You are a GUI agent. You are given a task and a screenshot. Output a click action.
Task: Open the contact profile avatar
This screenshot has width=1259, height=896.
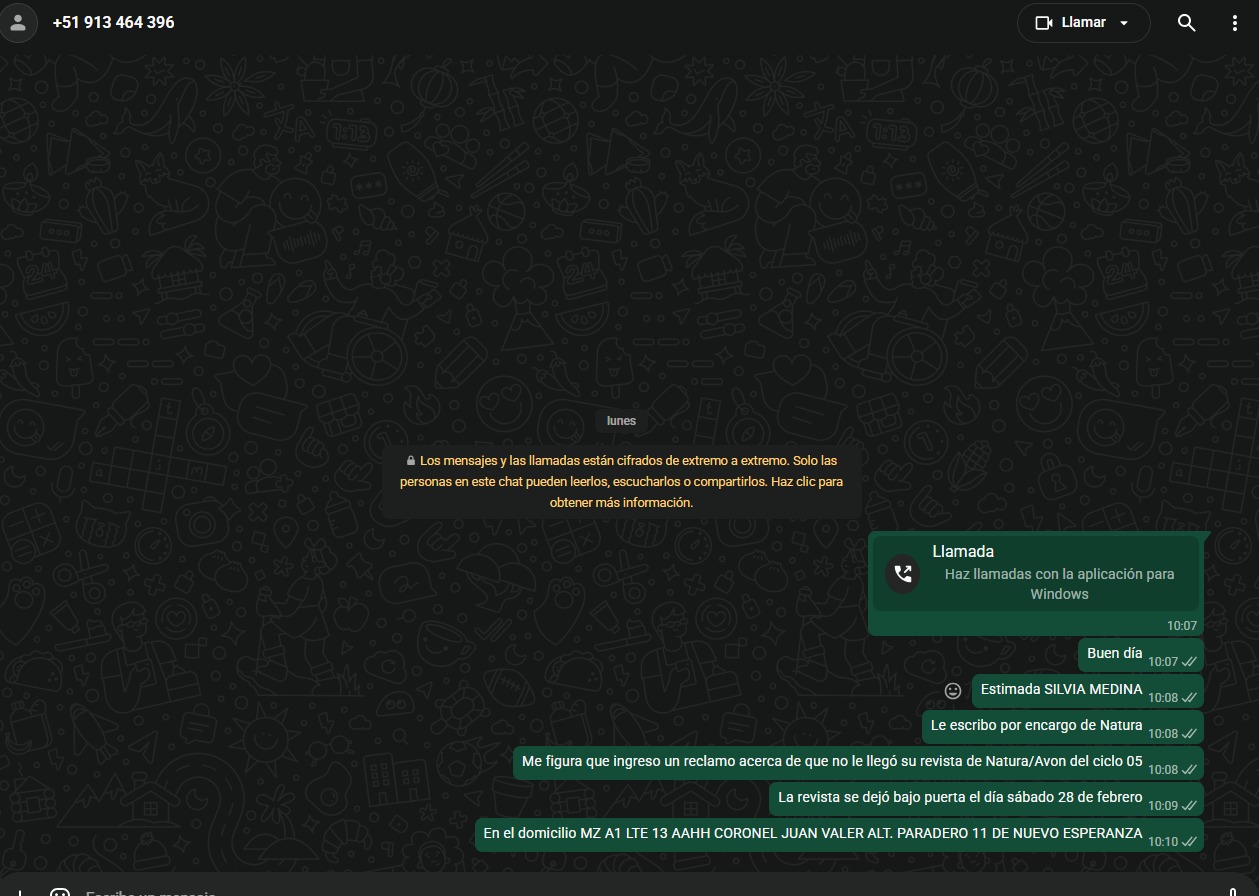click(18, 22)
